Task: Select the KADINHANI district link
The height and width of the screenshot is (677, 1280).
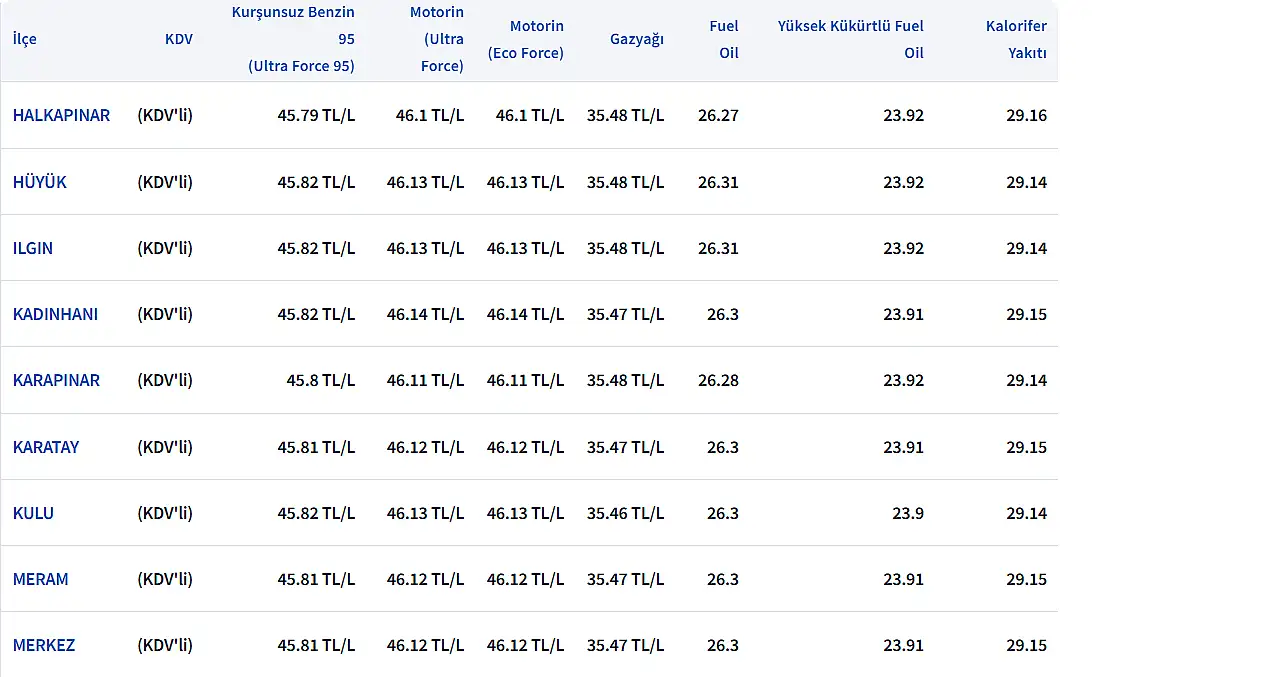Action: [x=55, y=314]
